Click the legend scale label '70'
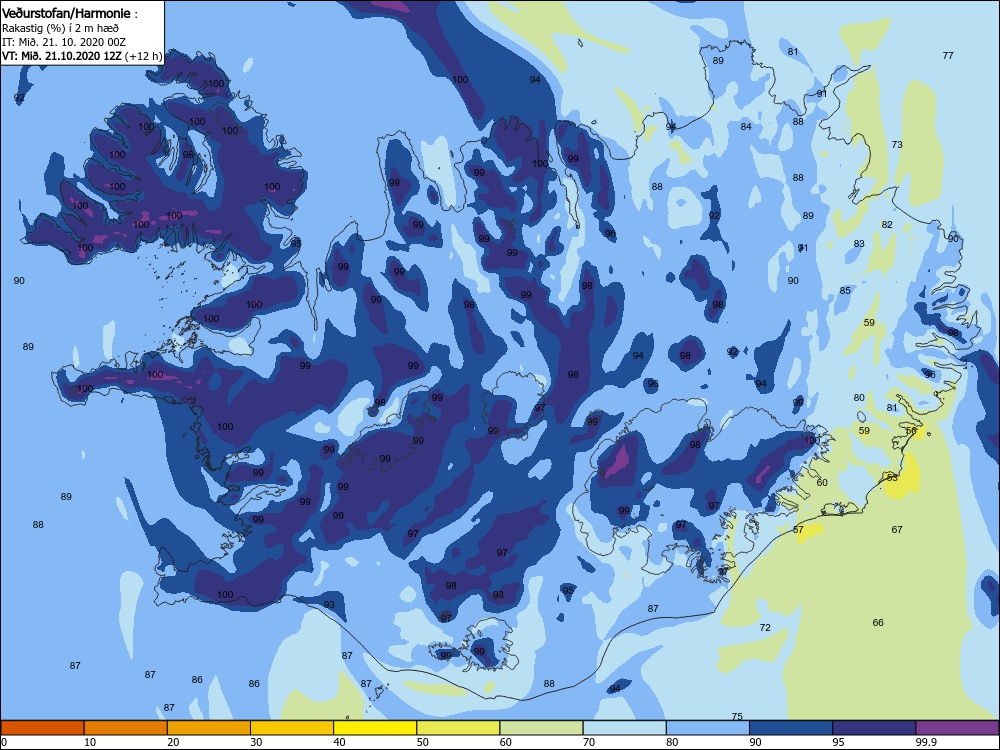 click(x=589, y=742)
